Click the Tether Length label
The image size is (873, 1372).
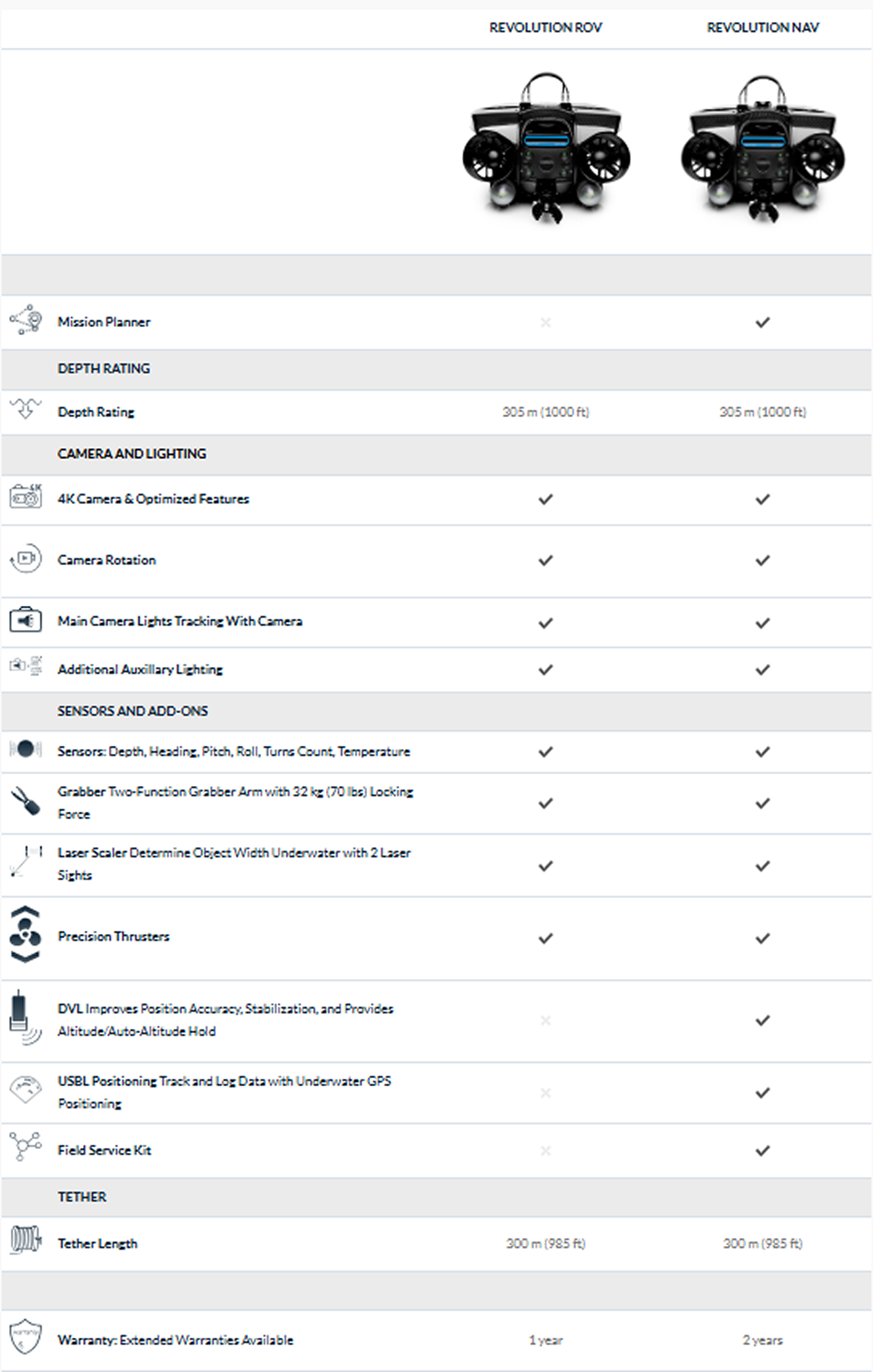coord(98,1244)
